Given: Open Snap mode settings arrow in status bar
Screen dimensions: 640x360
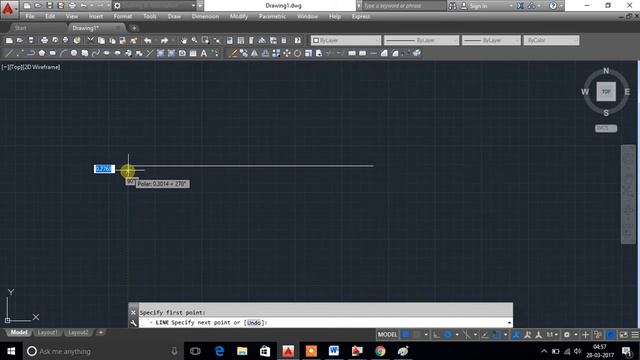Looking at the screenshot, I should click(426, 335).
